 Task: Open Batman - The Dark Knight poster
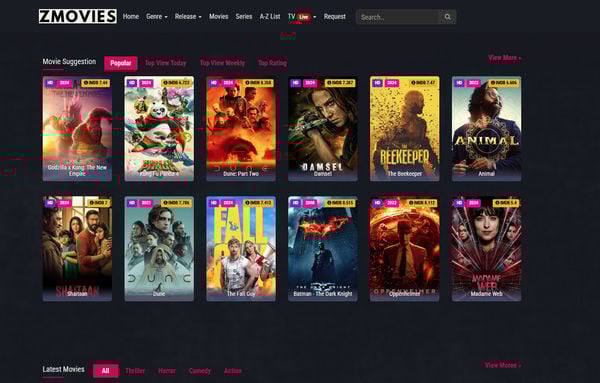pyautogui.click(x=323, y=249)
